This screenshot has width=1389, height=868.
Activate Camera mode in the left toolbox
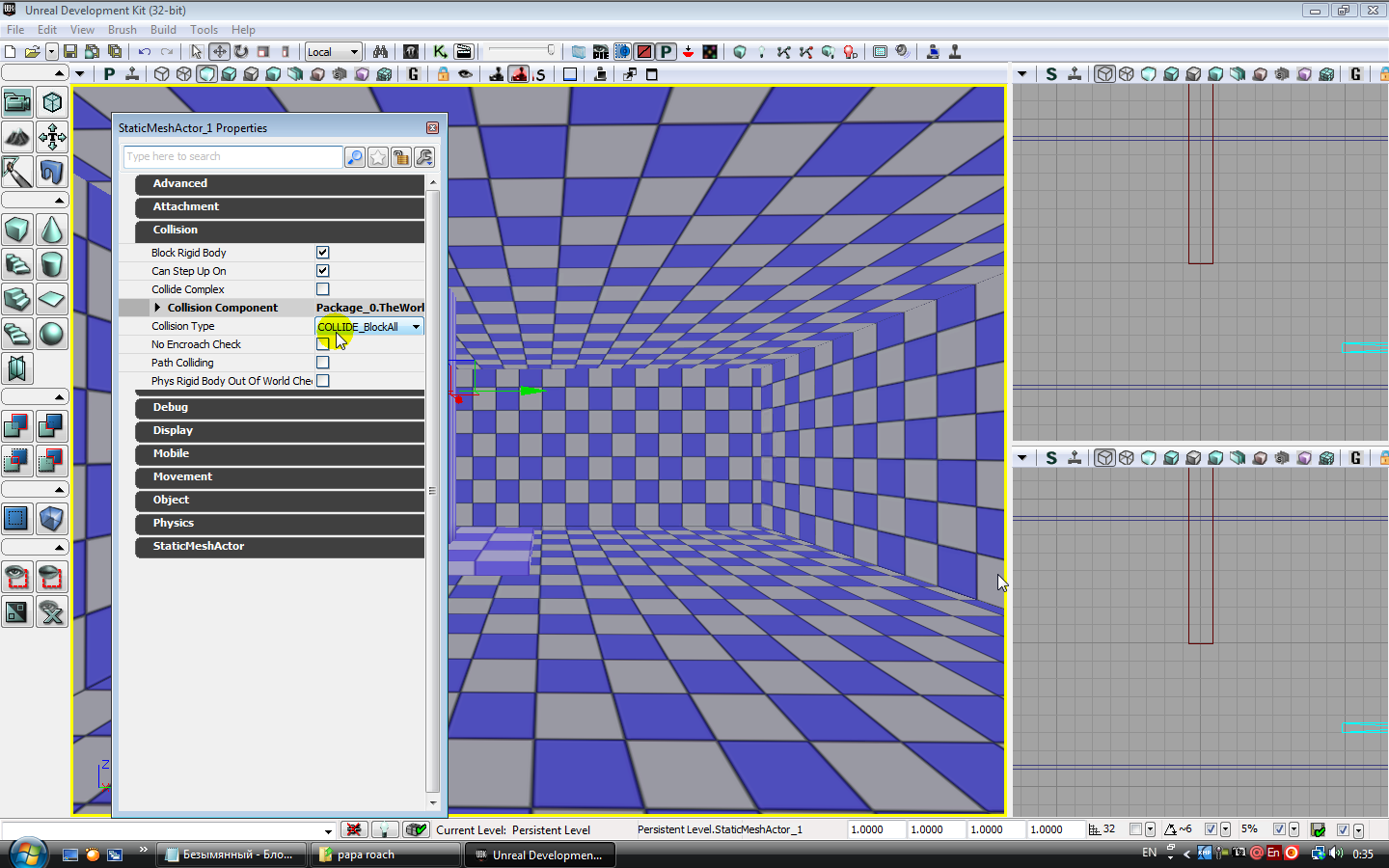click(x=17, y=102)
